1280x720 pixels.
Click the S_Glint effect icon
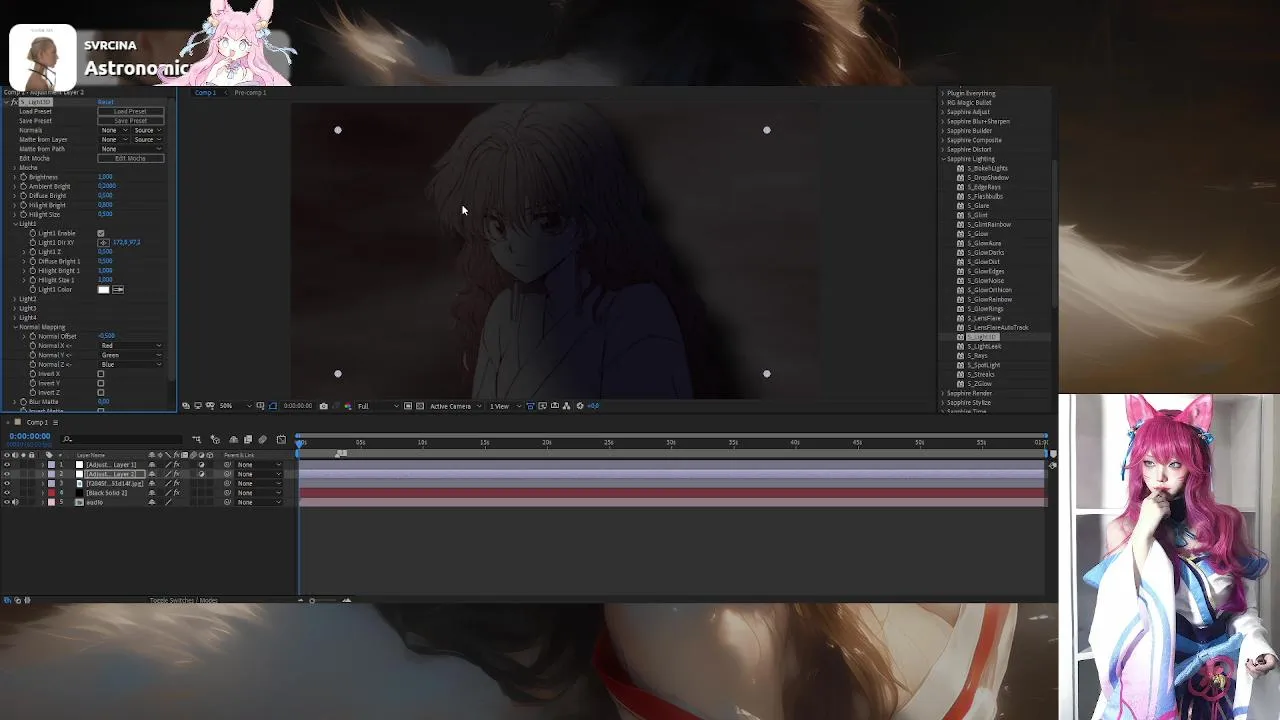point(960,215)
